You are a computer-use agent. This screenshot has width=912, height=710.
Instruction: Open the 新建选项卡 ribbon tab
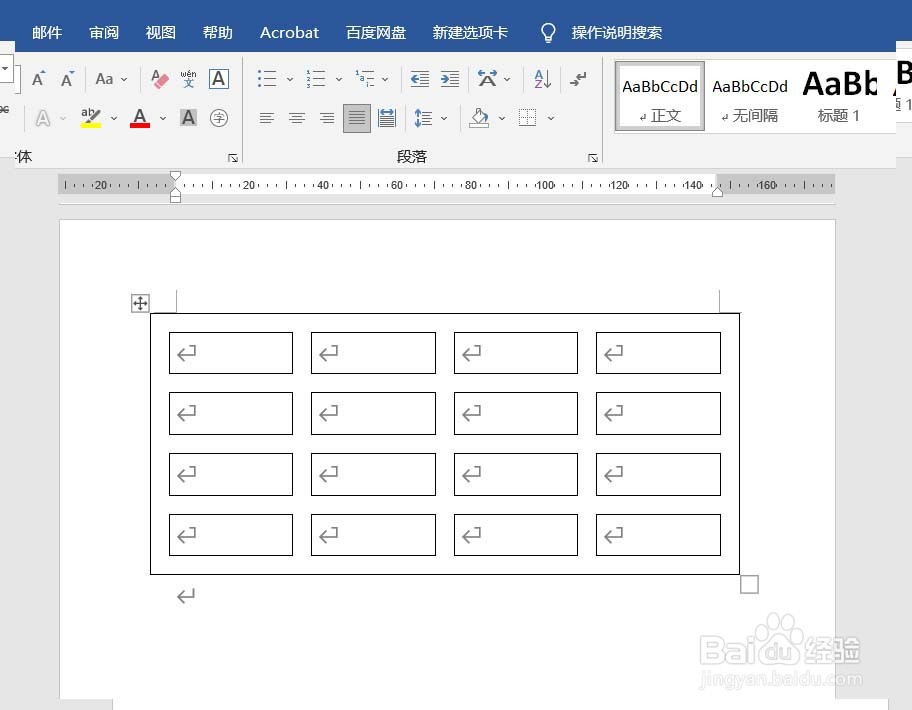coord(470,33)
